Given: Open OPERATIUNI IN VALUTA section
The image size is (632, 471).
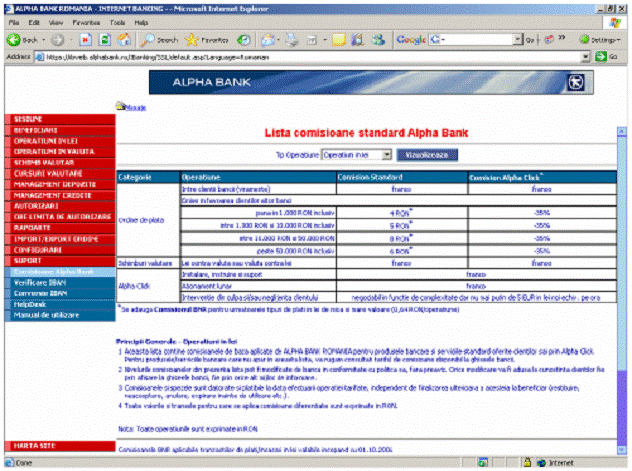Looking at the screenshot, I should (60, 152).
